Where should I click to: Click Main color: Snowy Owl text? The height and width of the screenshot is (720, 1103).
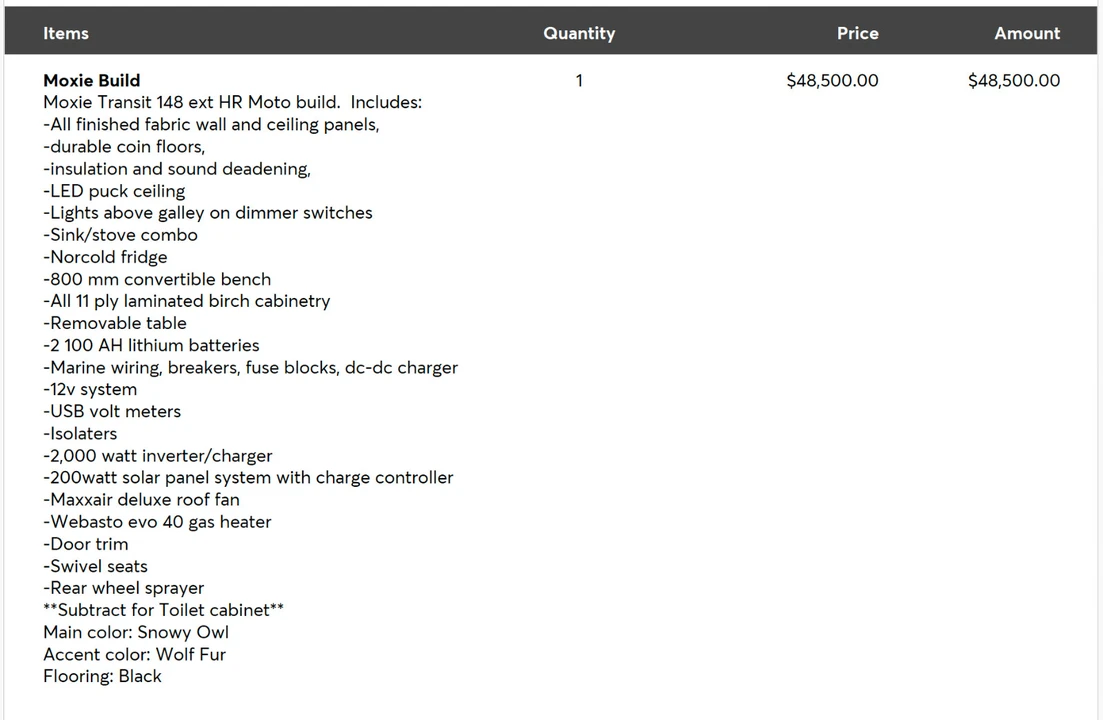coord(136,632)
